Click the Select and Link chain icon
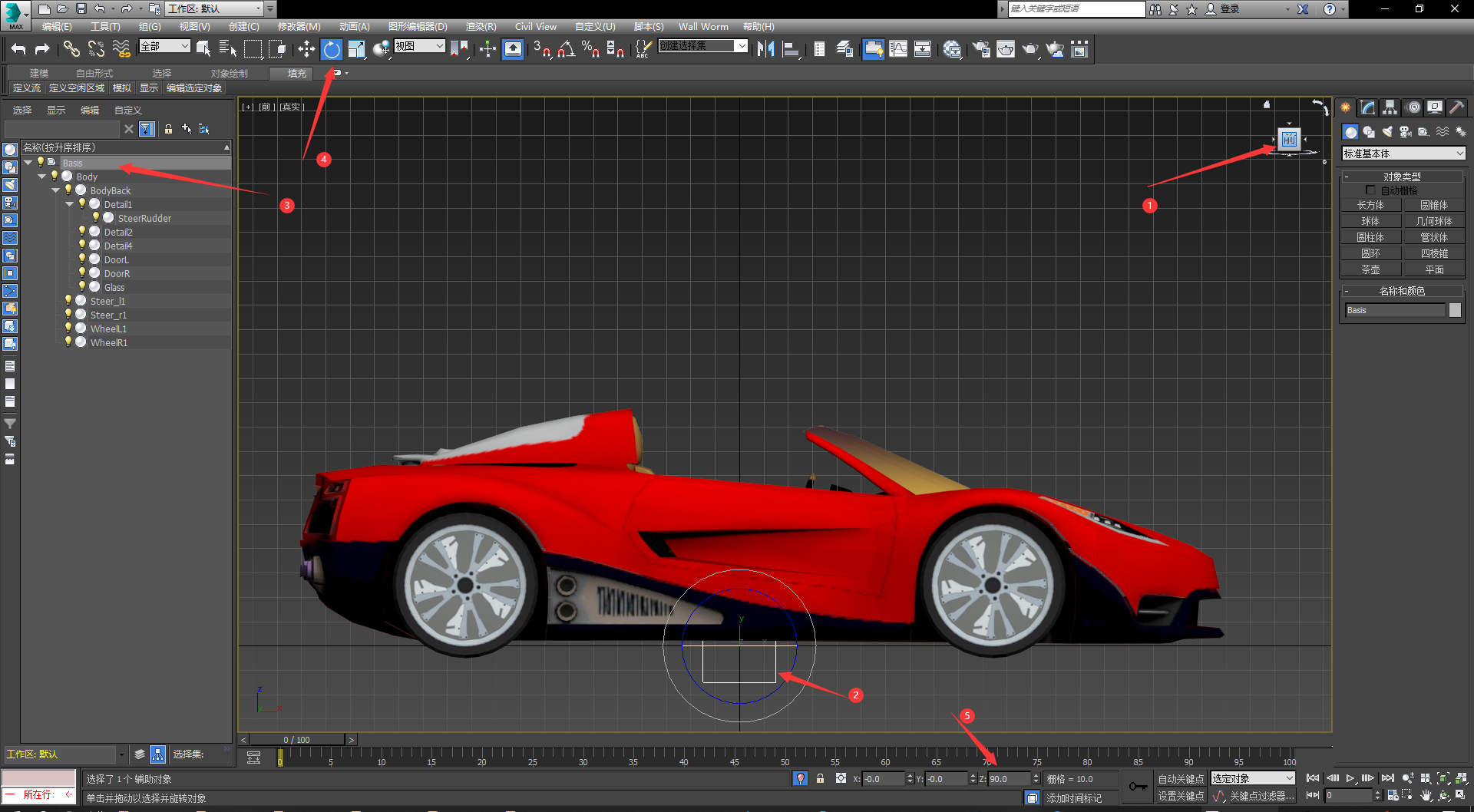Image resolution: width=1474 pixels, height=812 pixels. [71, 50]
